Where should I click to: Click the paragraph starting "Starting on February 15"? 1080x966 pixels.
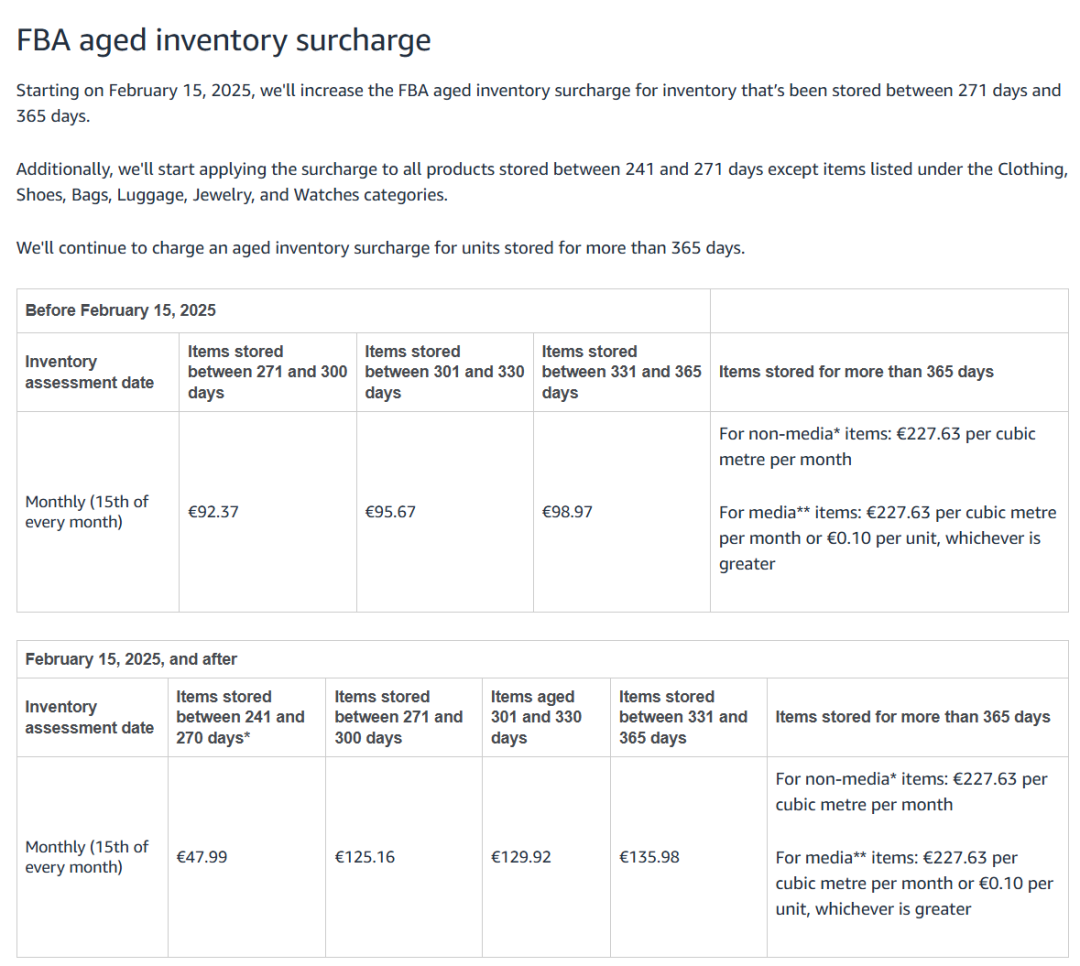tap(538, 103)
